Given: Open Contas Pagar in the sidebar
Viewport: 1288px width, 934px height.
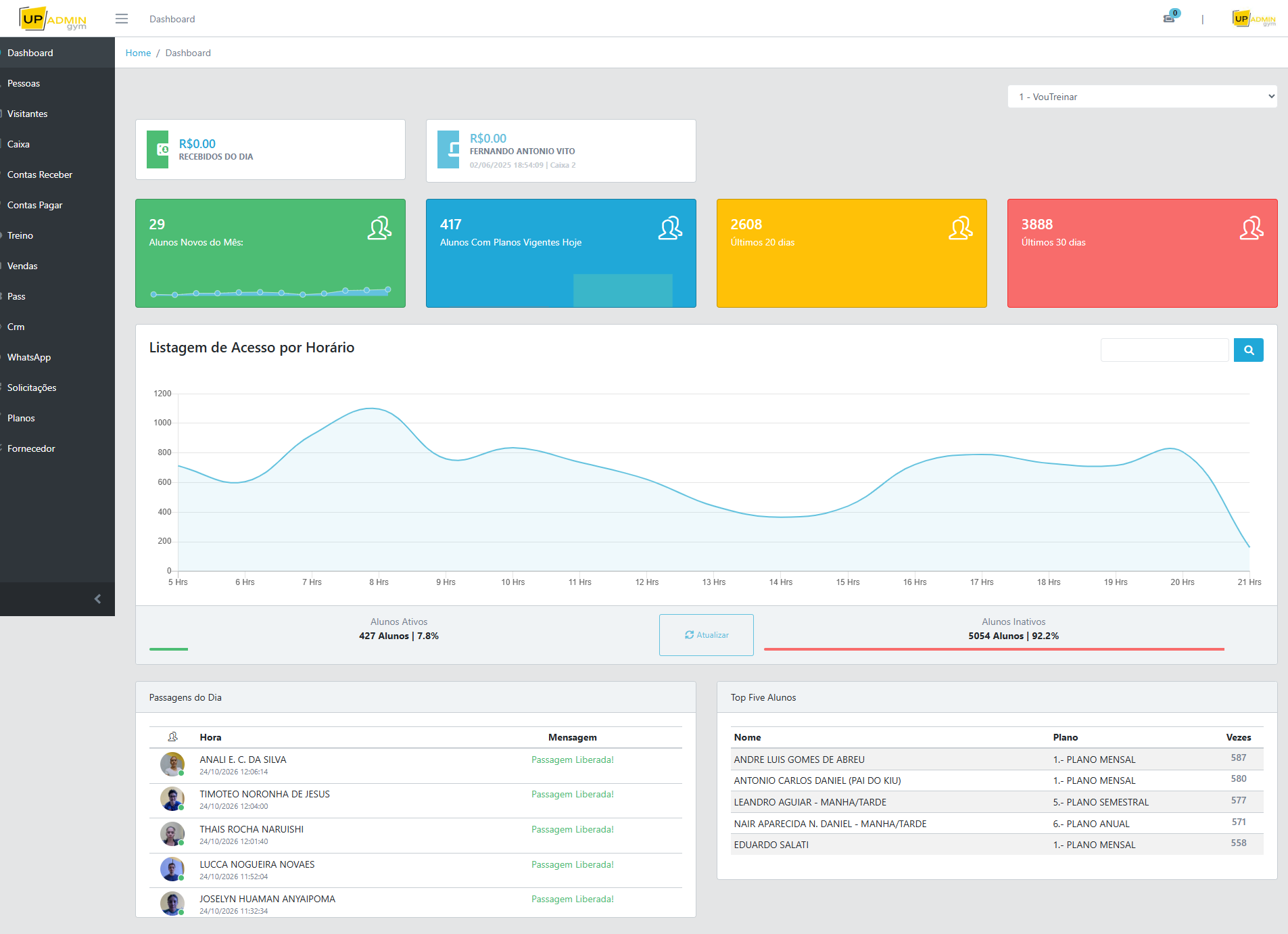Looking at the screenshot, I should (x=57, y=205).
